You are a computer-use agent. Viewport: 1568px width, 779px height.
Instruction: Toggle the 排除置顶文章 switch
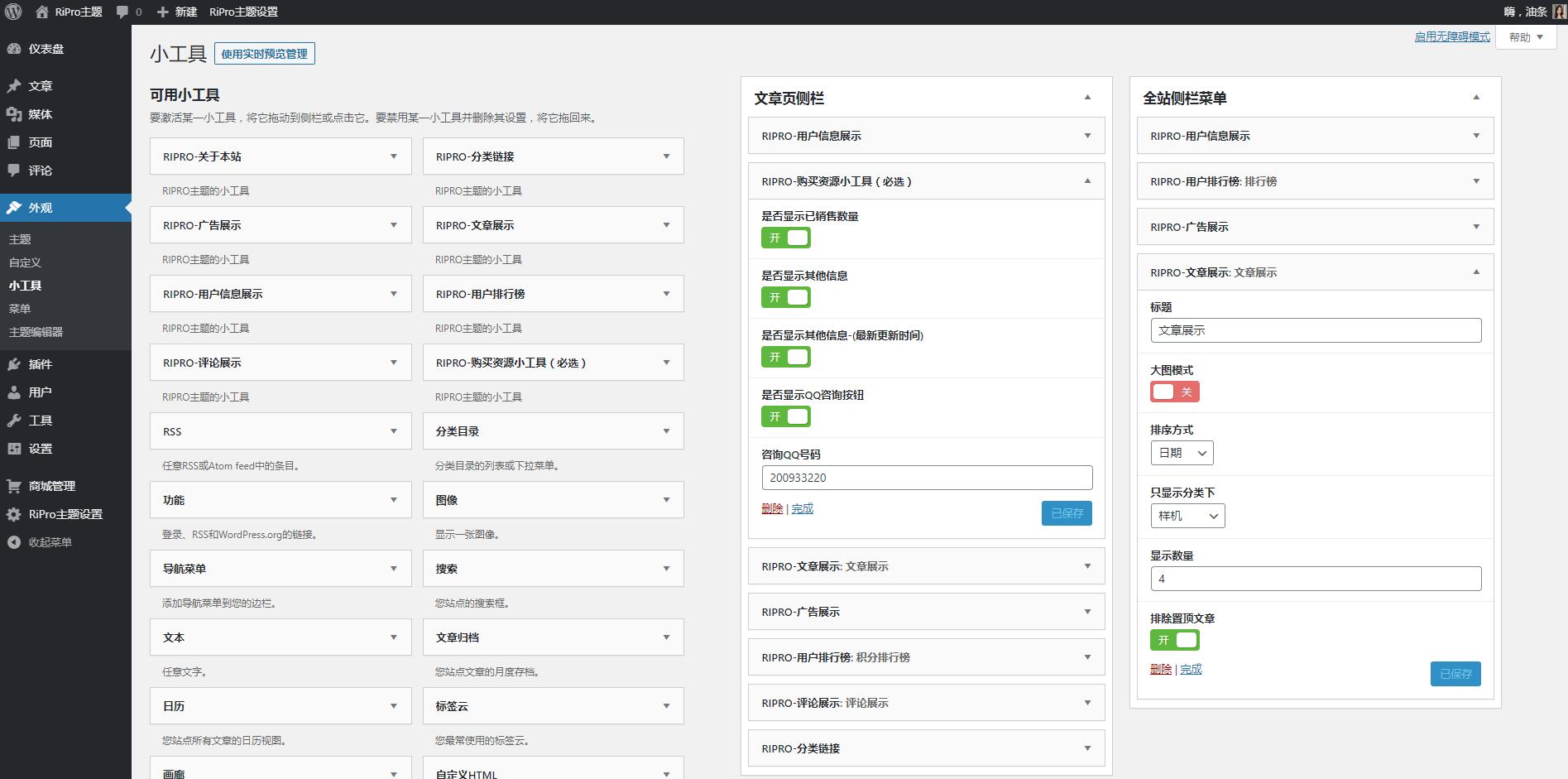[x=1175, y=641]
